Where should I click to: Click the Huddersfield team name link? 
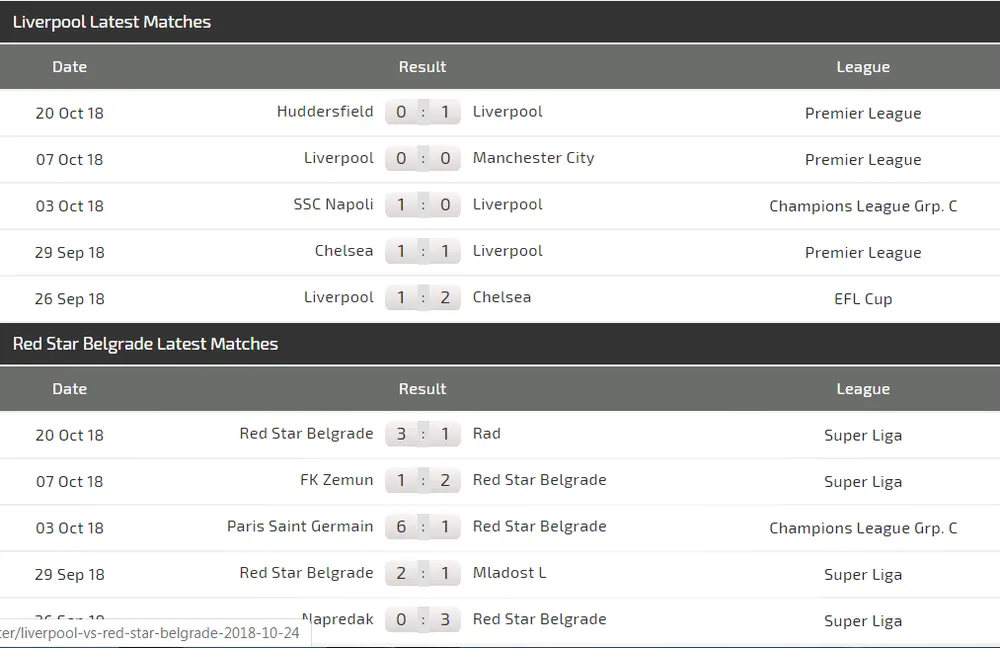click(325, 112)
